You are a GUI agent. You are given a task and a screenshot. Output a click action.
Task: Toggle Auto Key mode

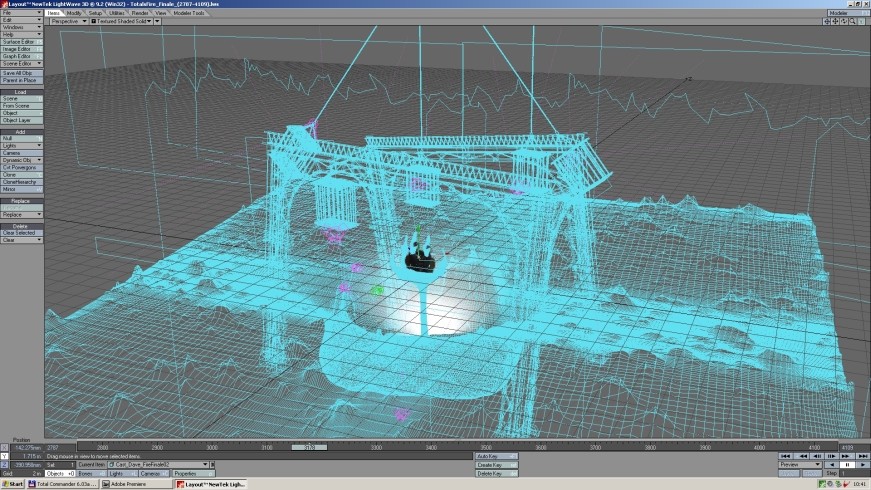click(x=496, y=456)
